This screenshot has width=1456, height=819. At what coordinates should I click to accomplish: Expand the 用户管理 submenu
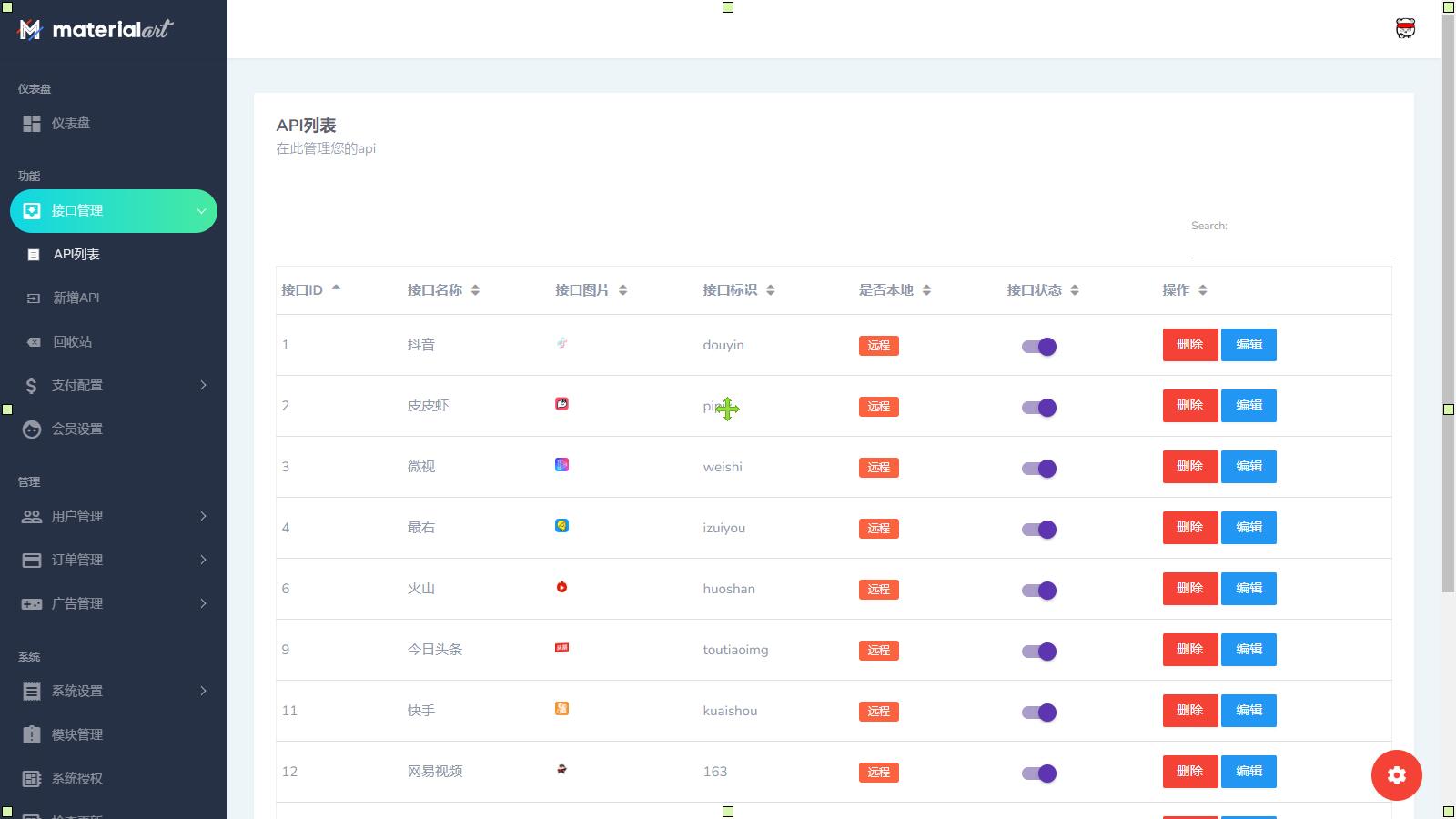click(x=113, y=517)
